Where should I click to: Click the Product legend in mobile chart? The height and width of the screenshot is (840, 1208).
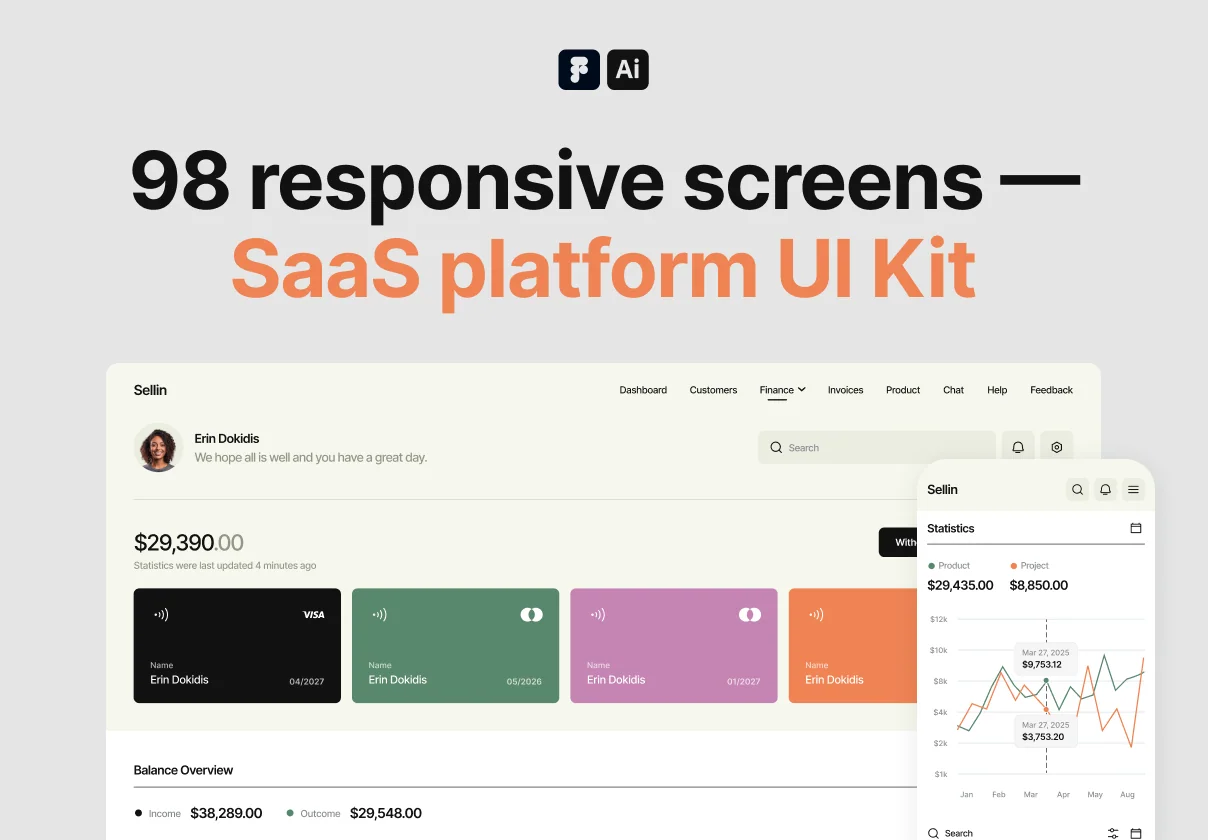click(949, 565)
